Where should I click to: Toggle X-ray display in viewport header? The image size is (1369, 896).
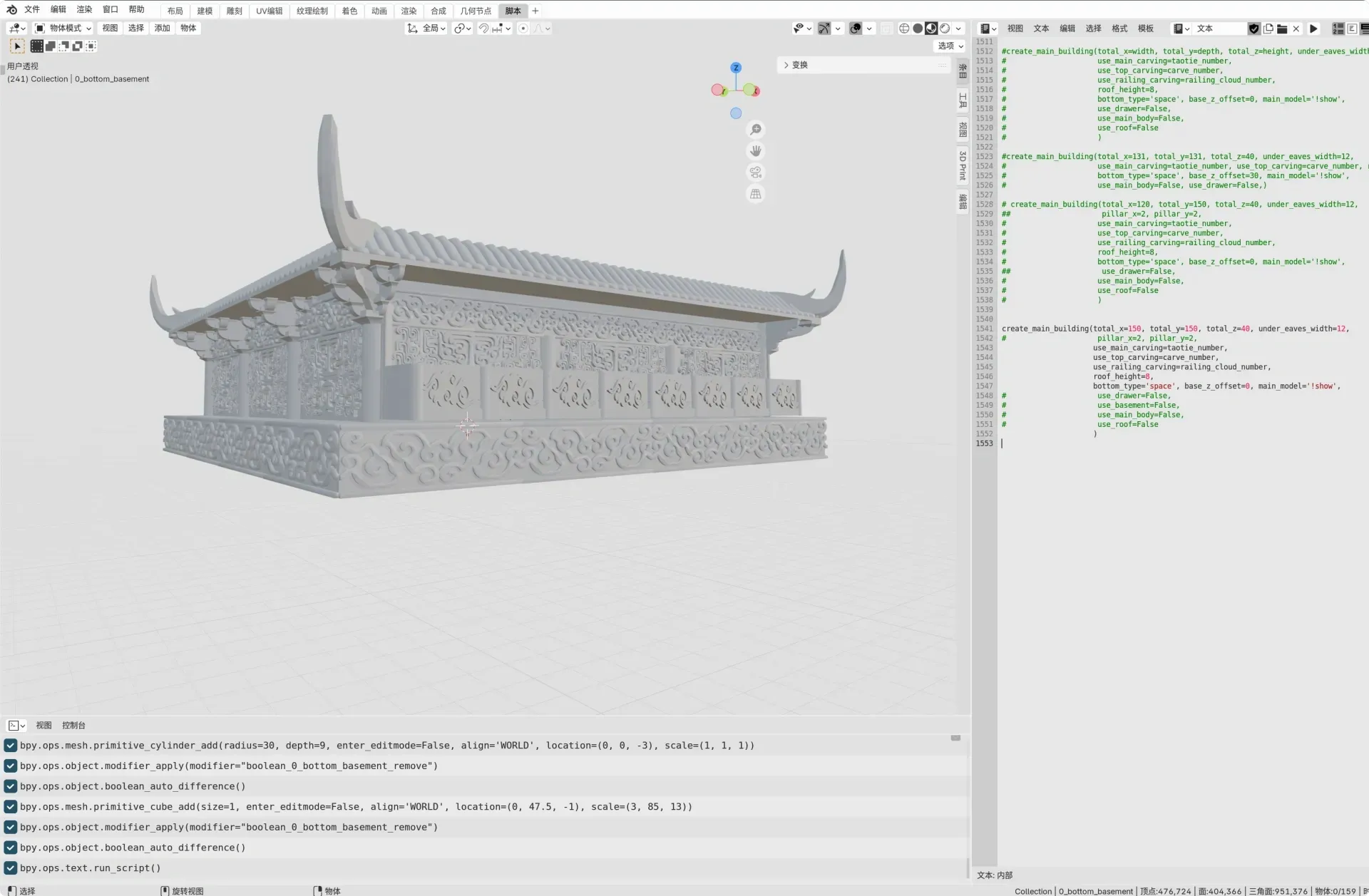886,29
